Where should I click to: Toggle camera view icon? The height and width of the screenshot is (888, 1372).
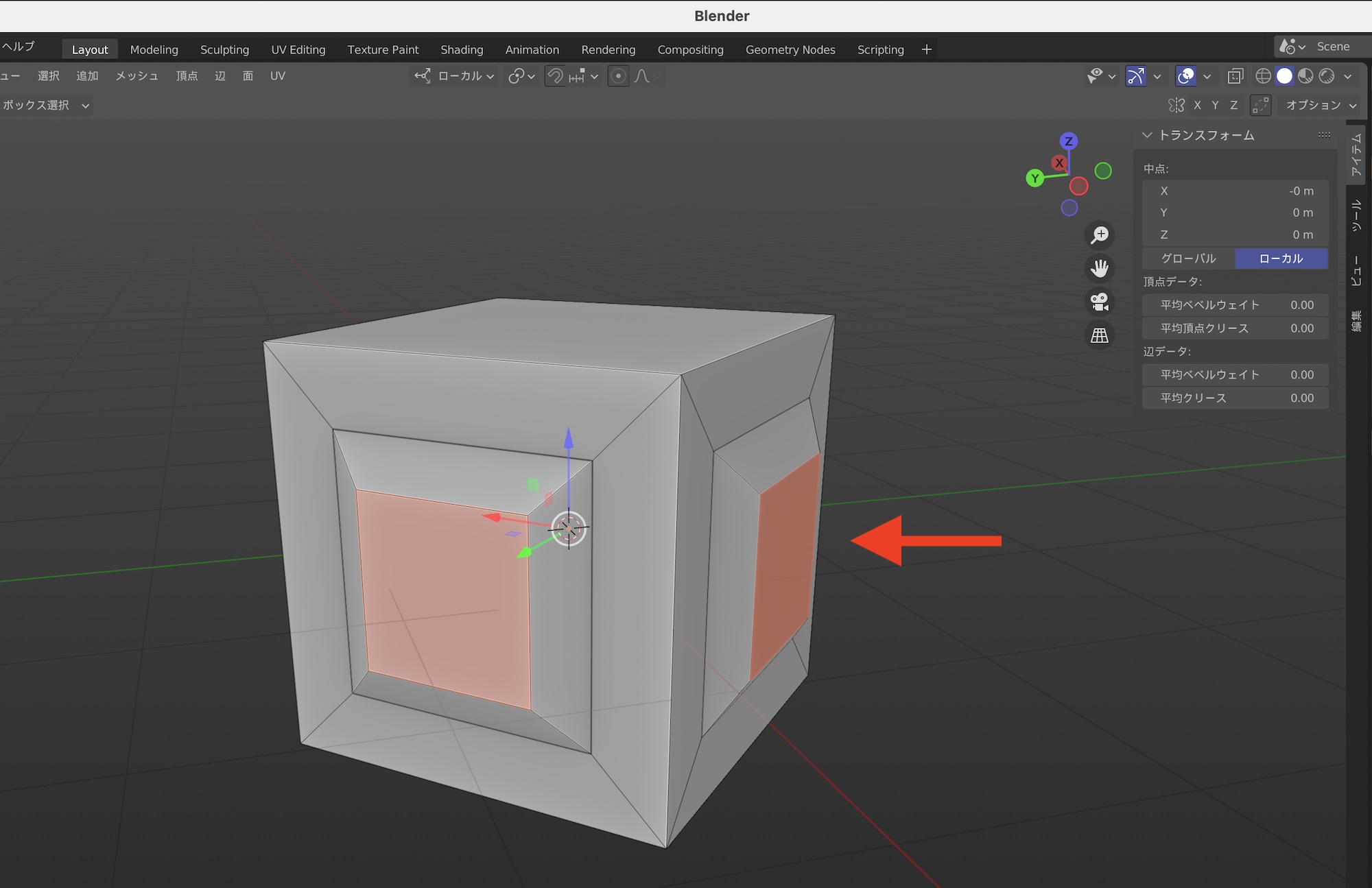click(1100, 302)
